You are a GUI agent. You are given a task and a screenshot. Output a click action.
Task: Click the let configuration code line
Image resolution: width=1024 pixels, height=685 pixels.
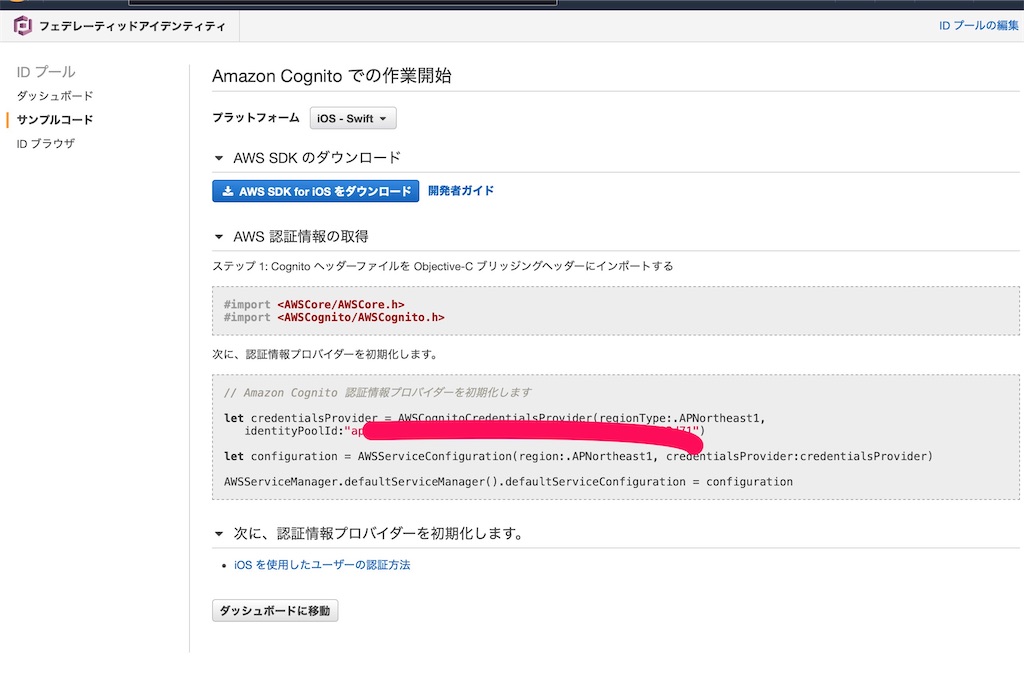[x=578, y=456]
